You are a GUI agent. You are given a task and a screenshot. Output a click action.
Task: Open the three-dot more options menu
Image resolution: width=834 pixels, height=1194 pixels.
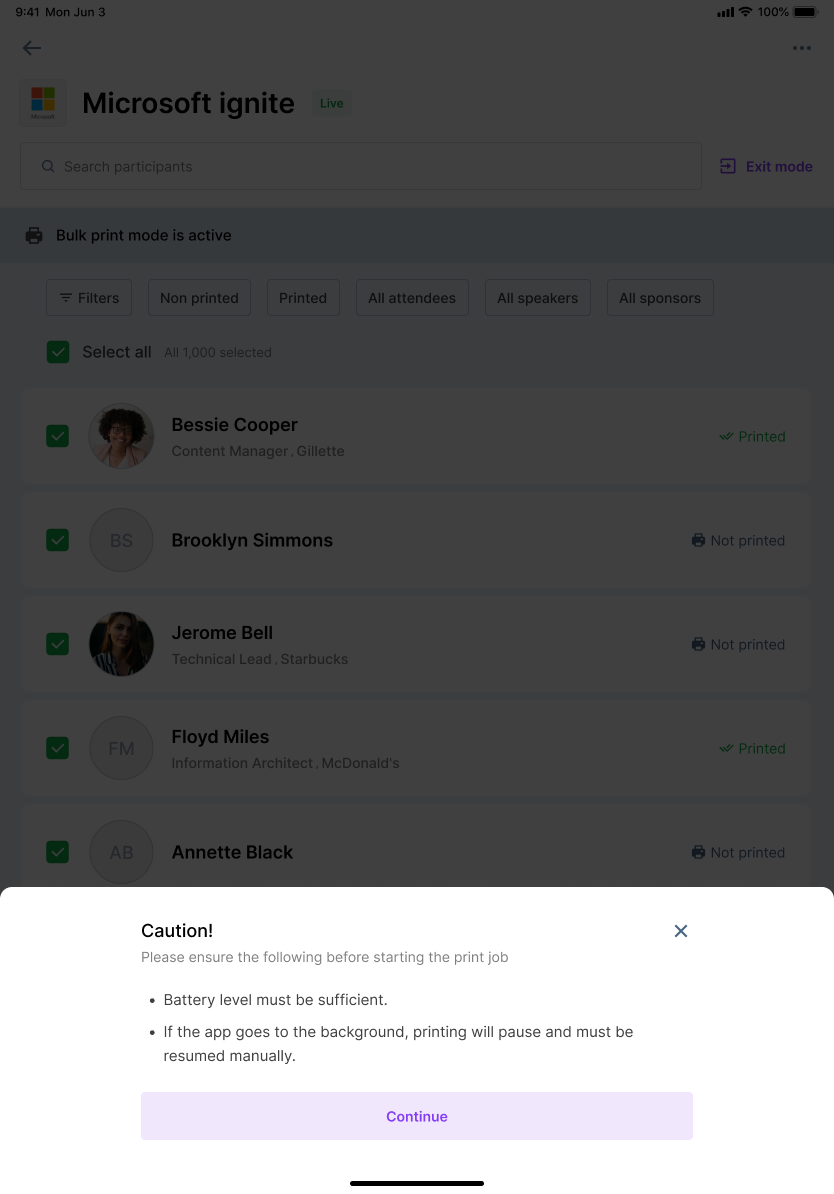pyautogui.click(x=801, y=48)
